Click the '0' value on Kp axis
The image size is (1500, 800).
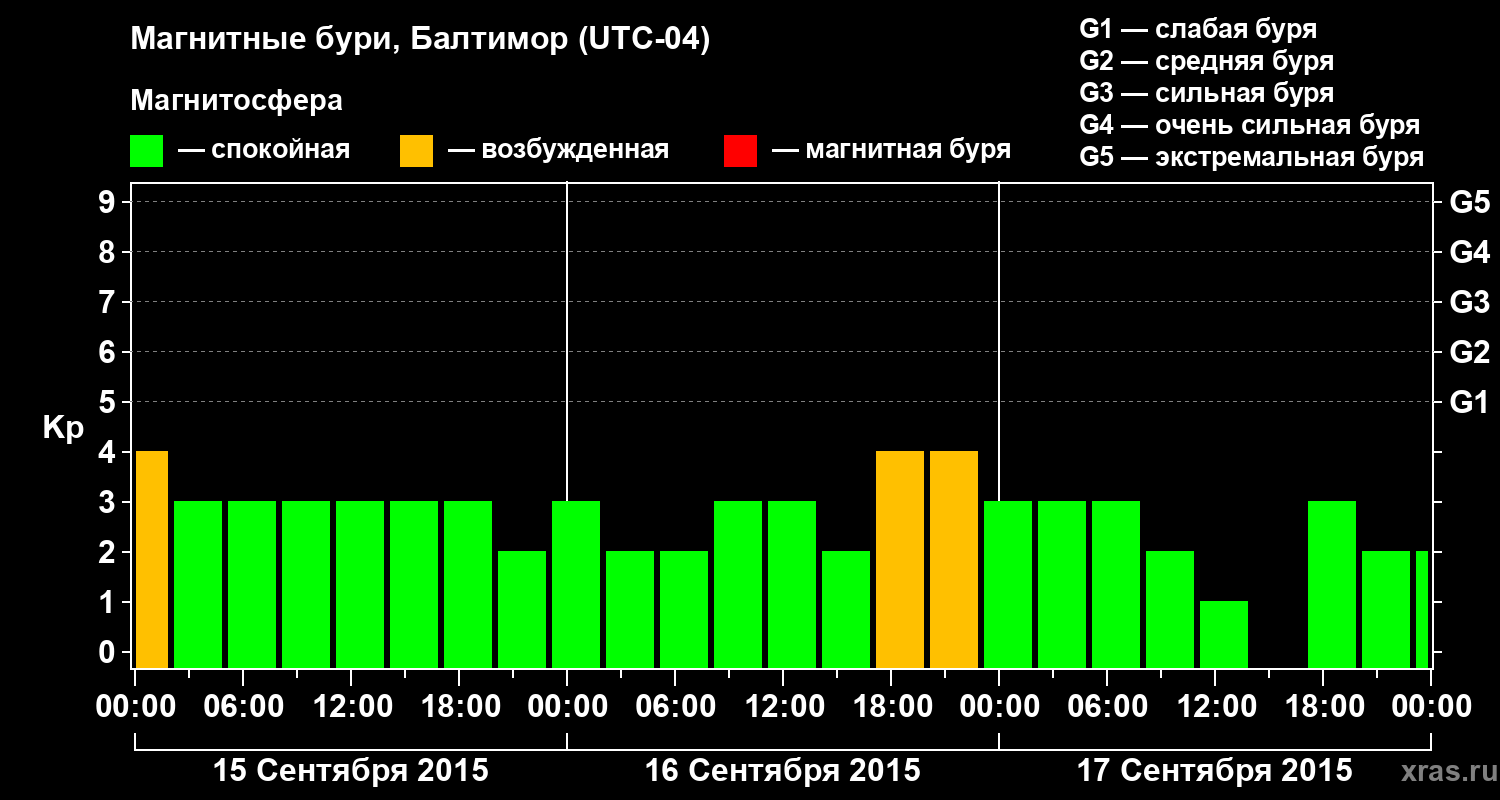109,652
